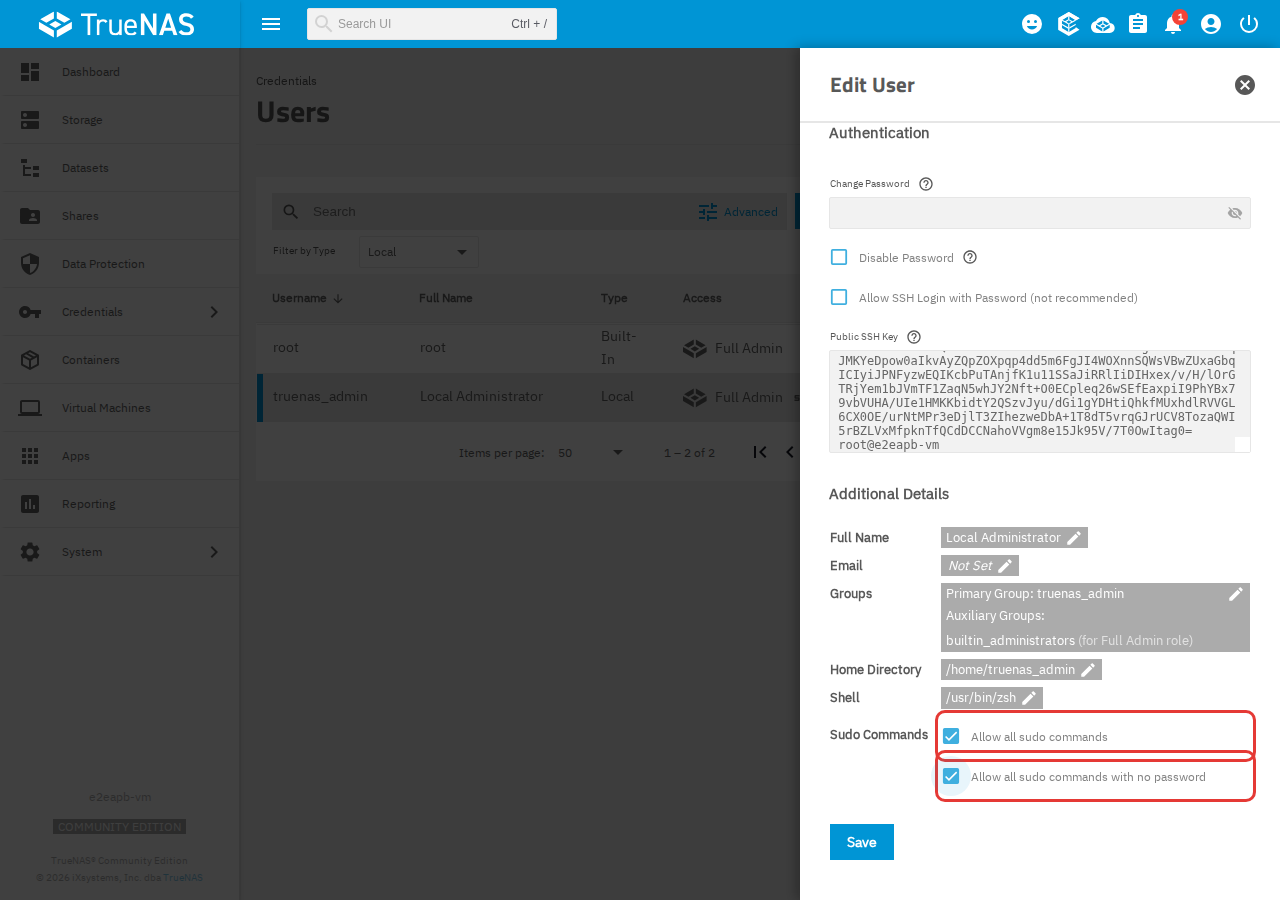Click the feedback smiley face icon
Screen dimensions: 1280x900
point(1032,24)
